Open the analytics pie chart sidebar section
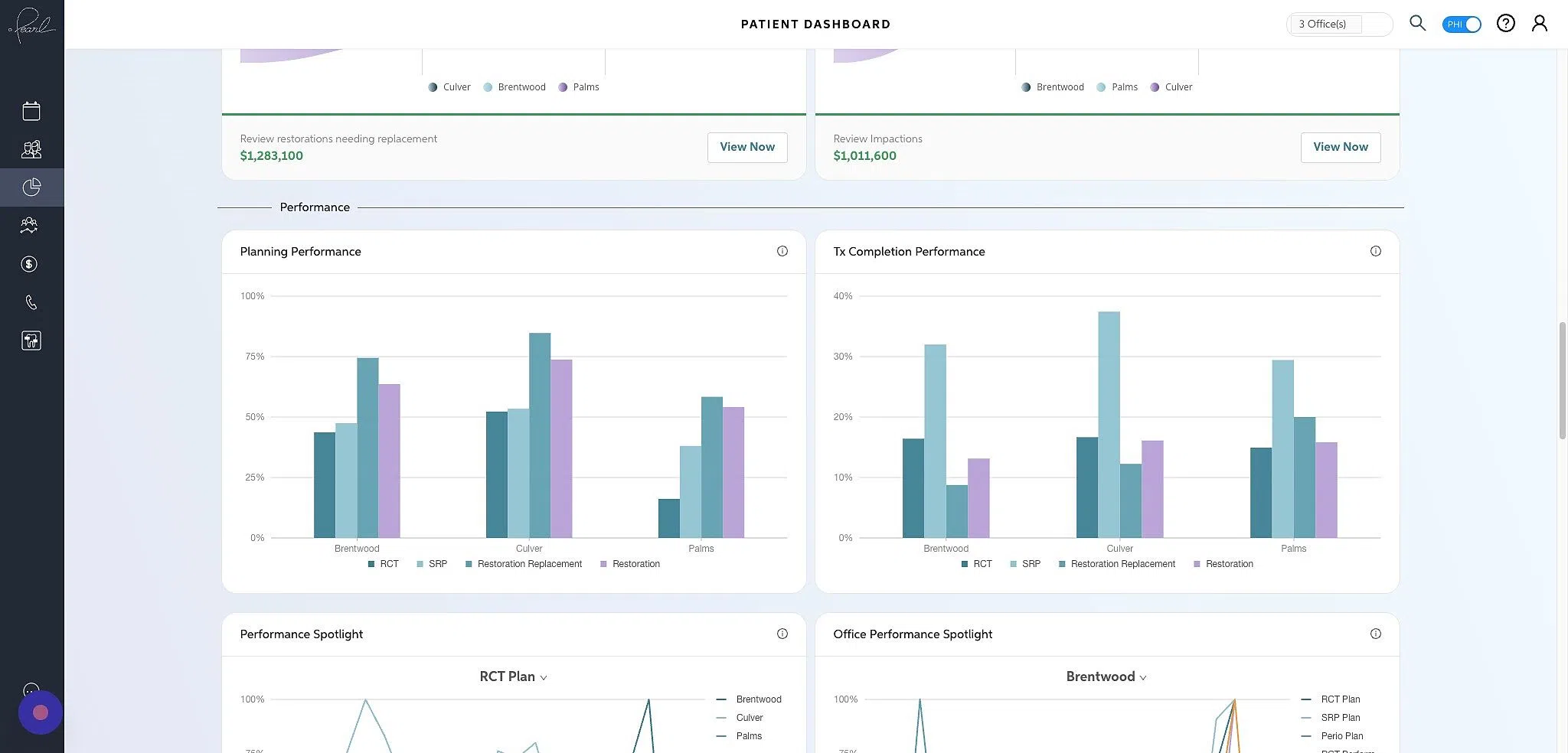The width and height of the screenshot is (1568, 753). (31, 187)
